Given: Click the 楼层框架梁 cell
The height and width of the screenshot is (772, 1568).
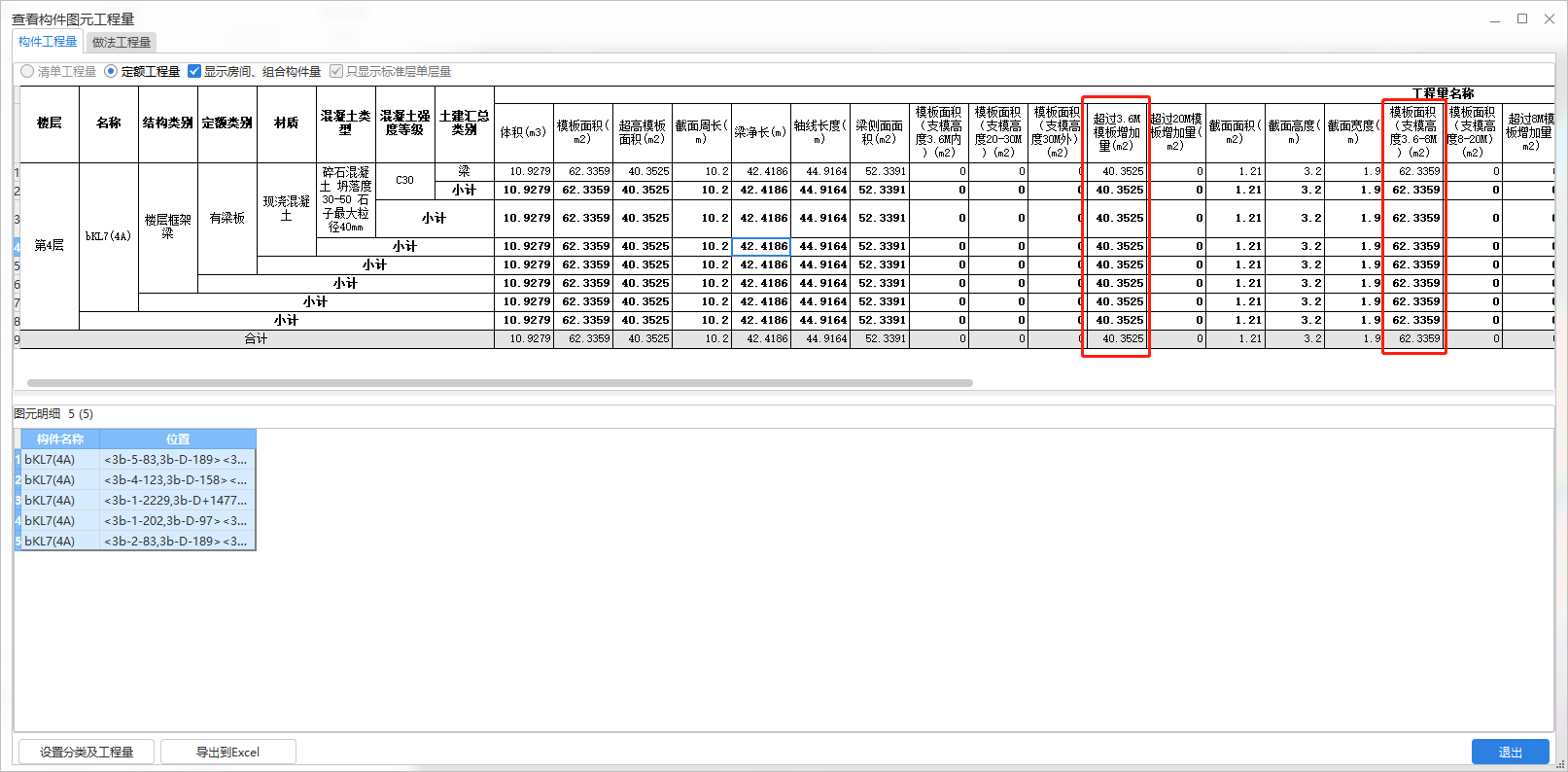Looking at the screenshot, I should [x=168, y=228].
